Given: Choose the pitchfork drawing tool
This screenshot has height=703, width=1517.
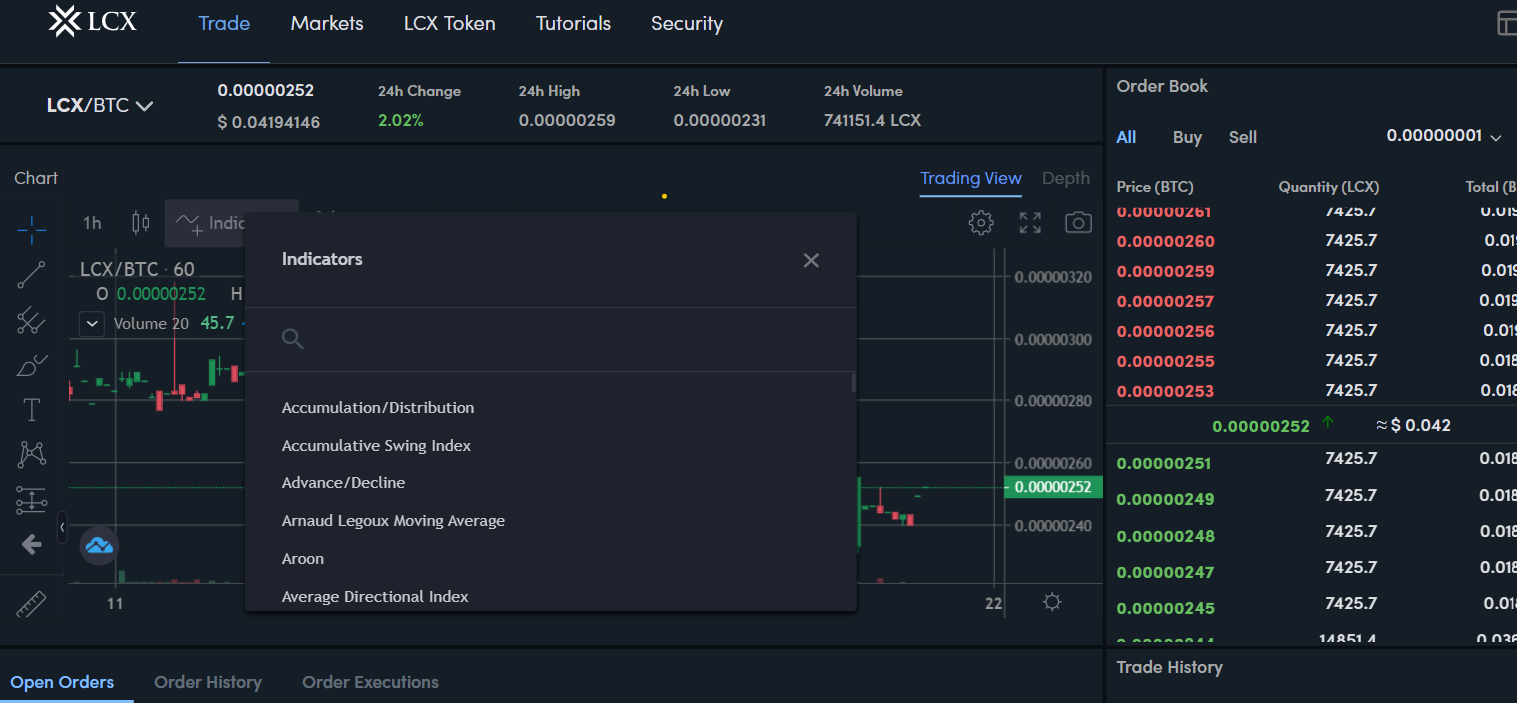Looking at the screenshot, I should coord(32,320).
